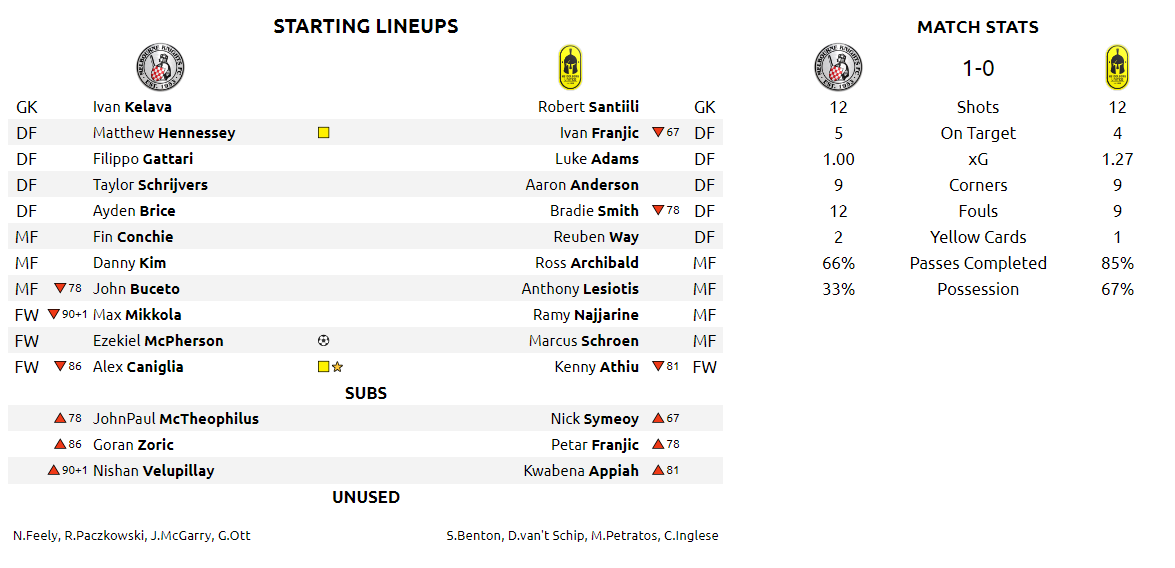Select player Robert Santiili

click(588, 107)
